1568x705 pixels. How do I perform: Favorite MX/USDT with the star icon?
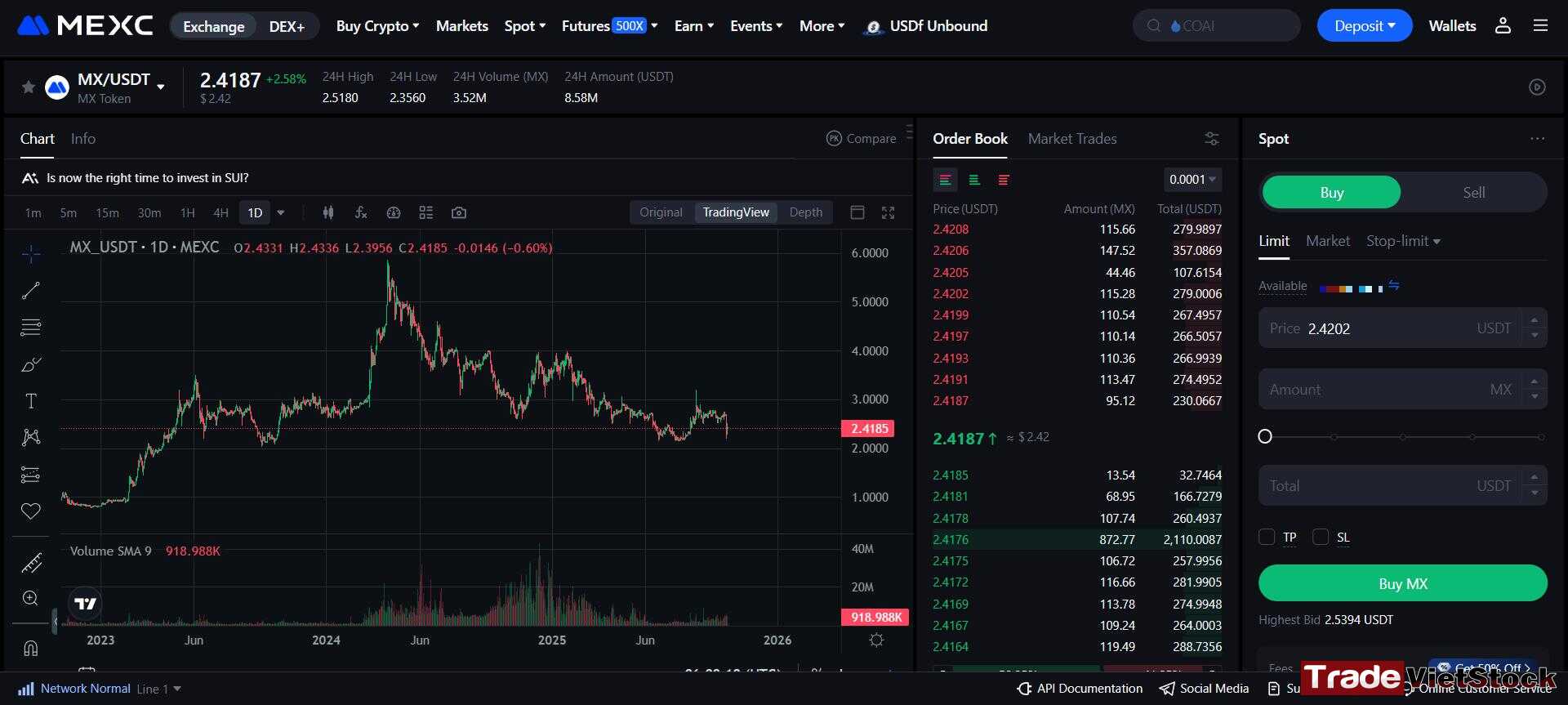pyautogui.click(x=28, y=87)
